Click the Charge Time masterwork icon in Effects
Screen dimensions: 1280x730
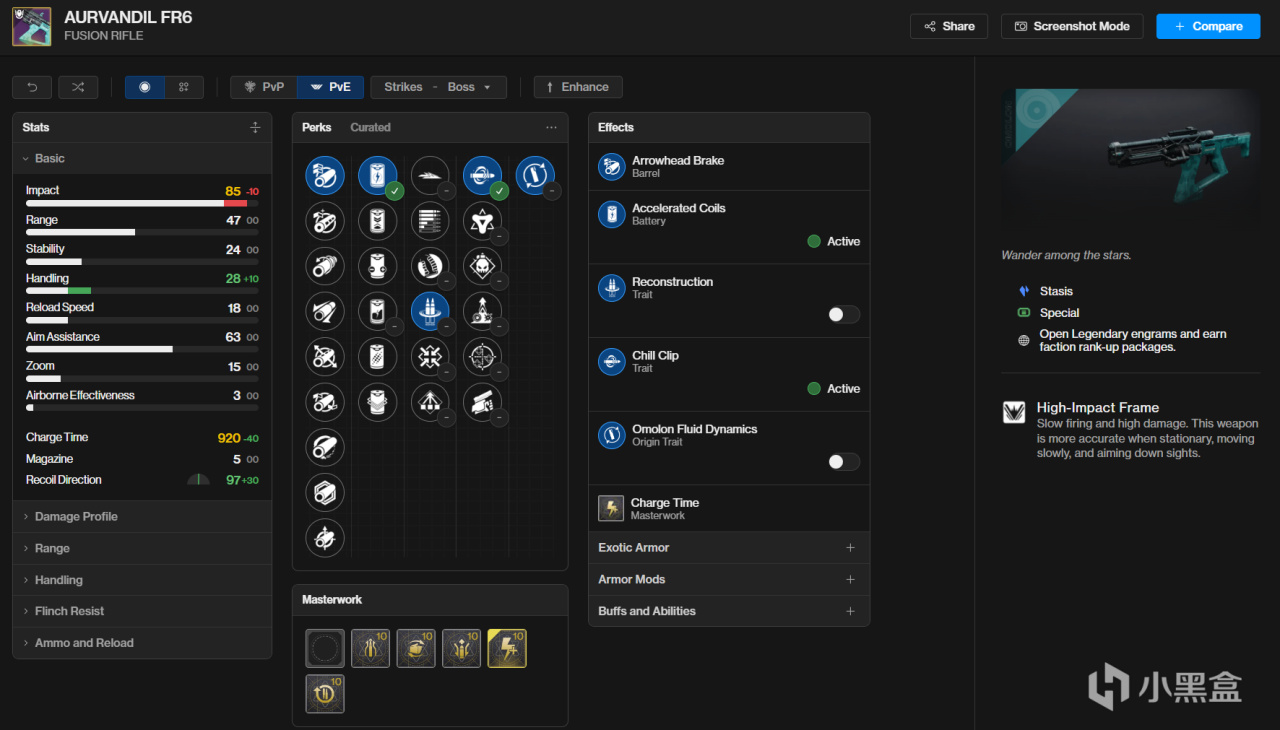coord(611,508)
